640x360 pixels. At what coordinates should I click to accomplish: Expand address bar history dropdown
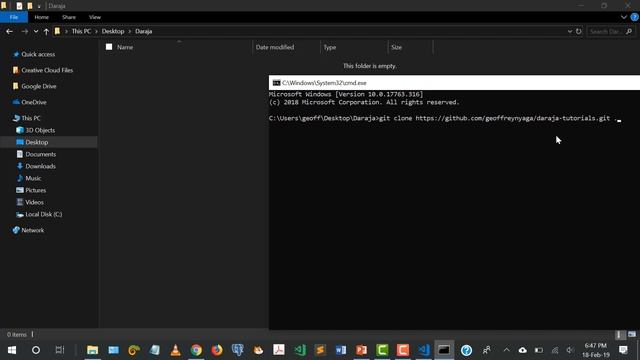(570, 31)
